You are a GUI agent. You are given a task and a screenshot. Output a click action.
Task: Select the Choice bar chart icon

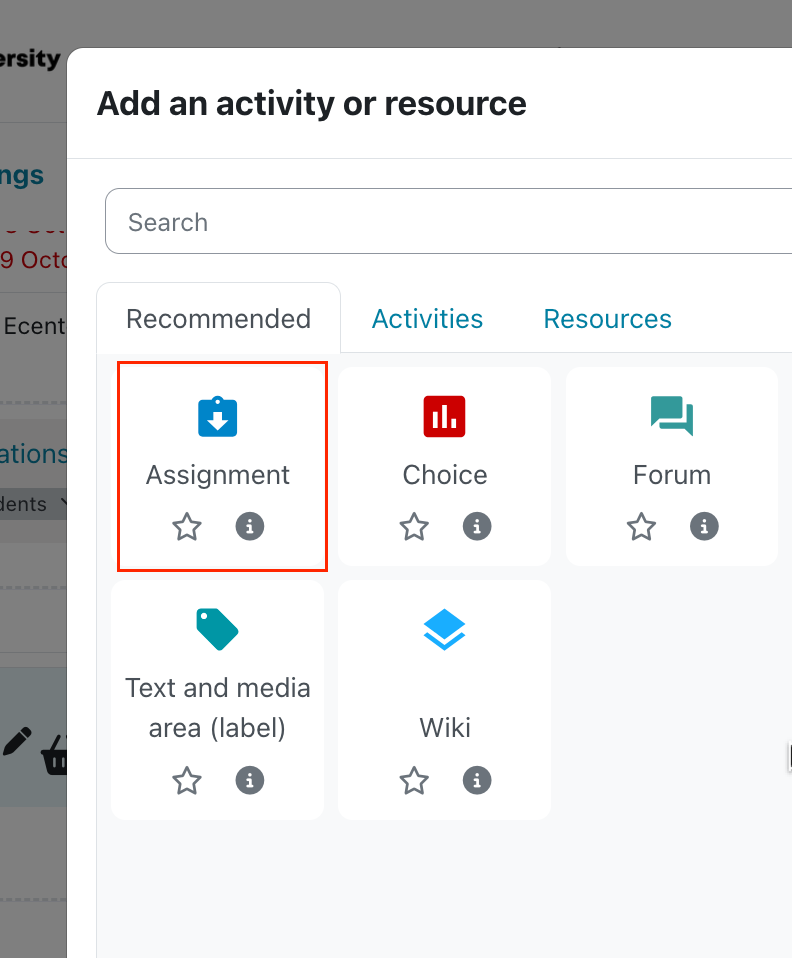444,417
